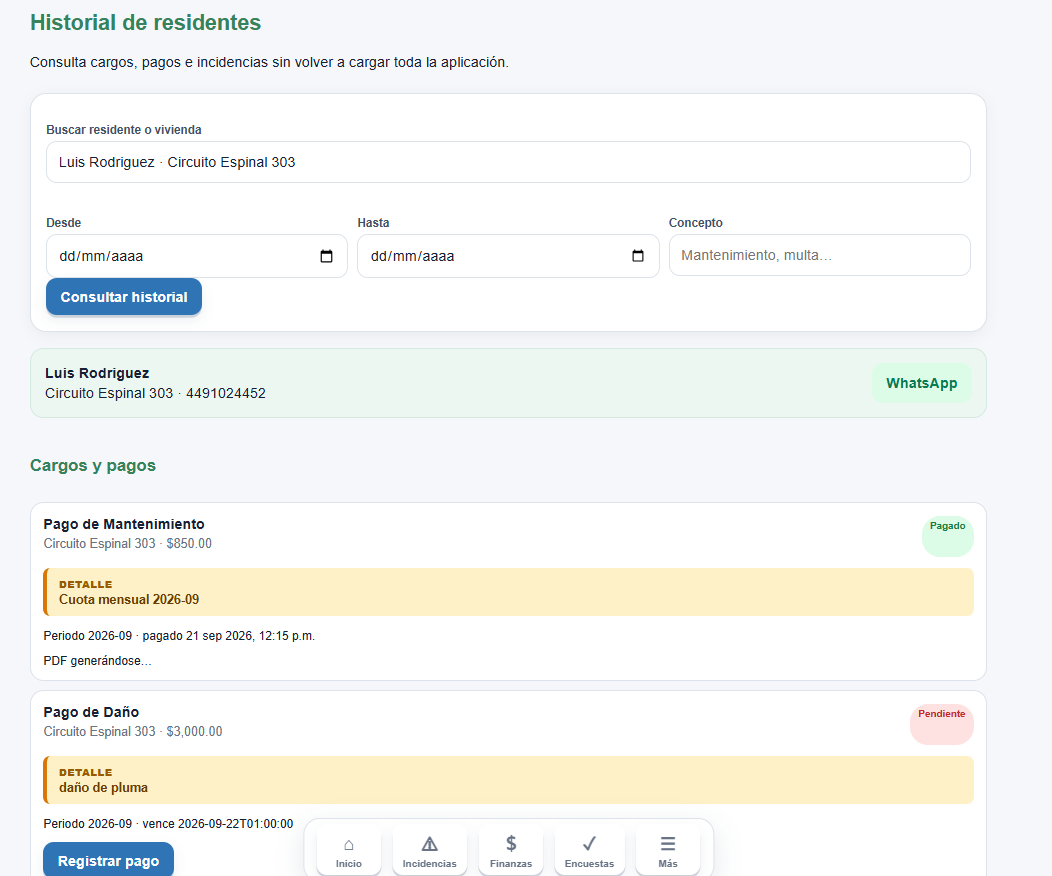Click the 'Historial de residentes' page heading
This screenshot has height=876, width=1052.
point(146,23)
